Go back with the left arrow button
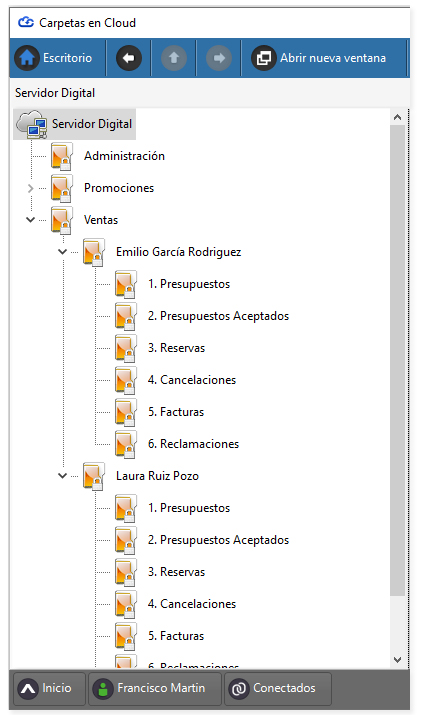This screenshot has width=422, height=715. 129,58
